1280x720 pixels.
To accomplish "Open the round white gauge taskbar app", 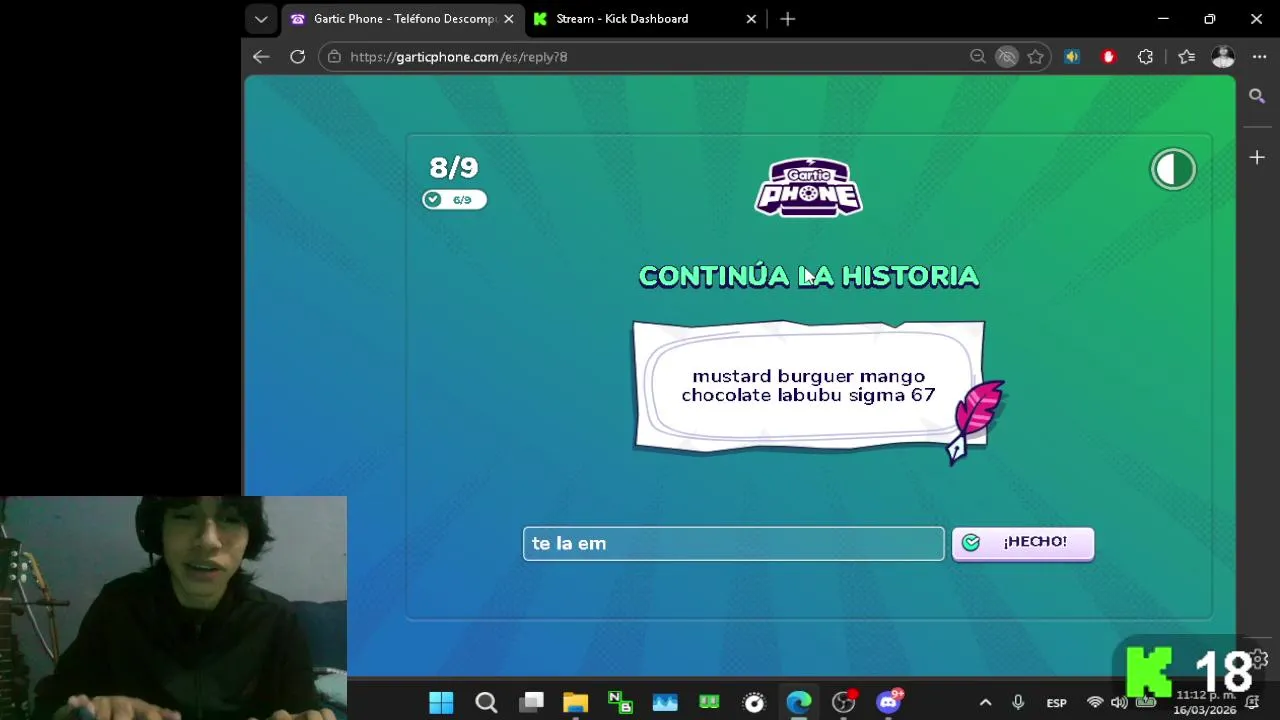I will click(x=754, y=702).
